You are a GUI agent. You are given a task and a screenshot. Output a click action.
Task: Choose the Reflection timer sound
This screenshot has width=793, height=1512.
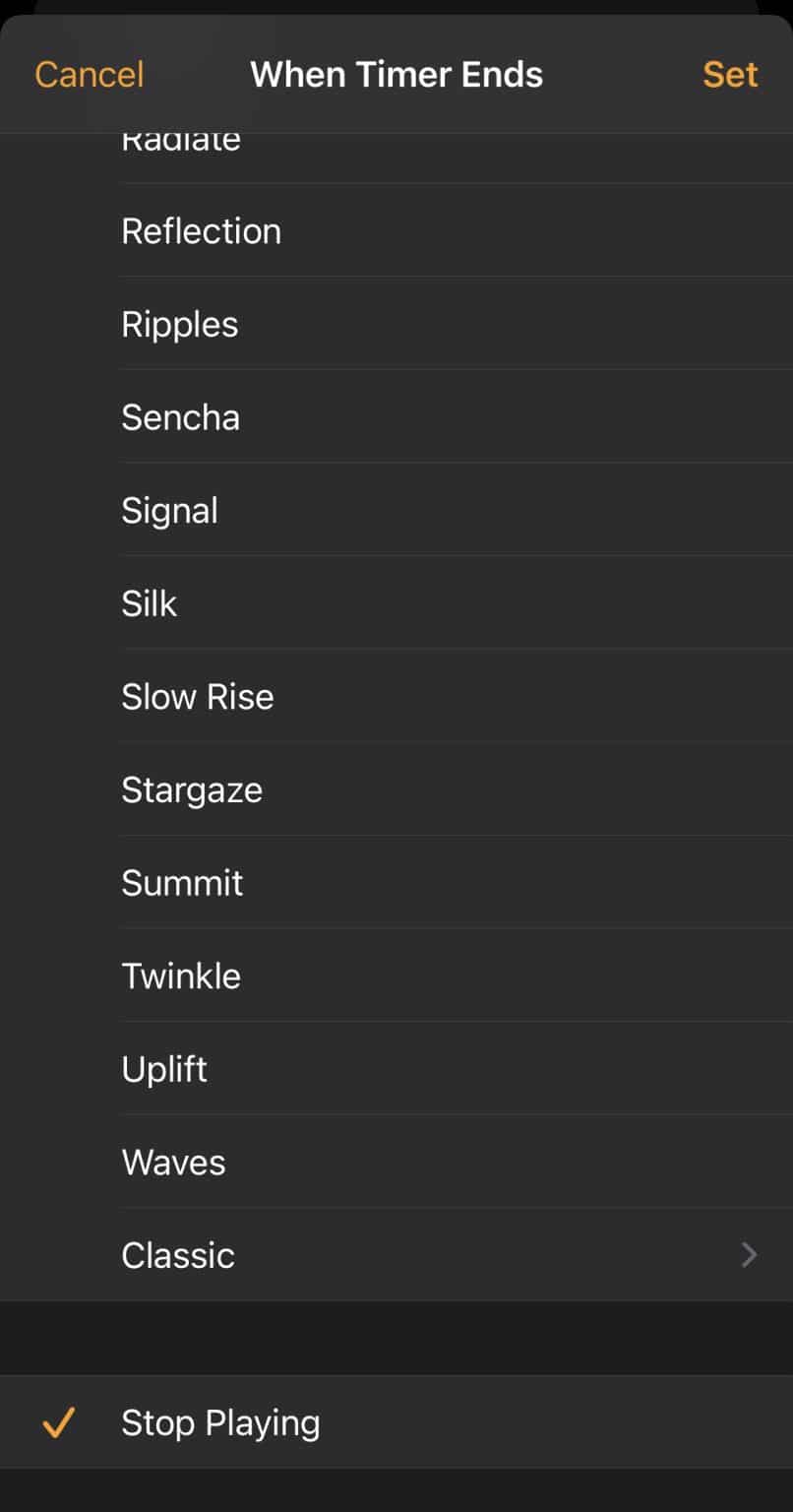coord(202,231)
